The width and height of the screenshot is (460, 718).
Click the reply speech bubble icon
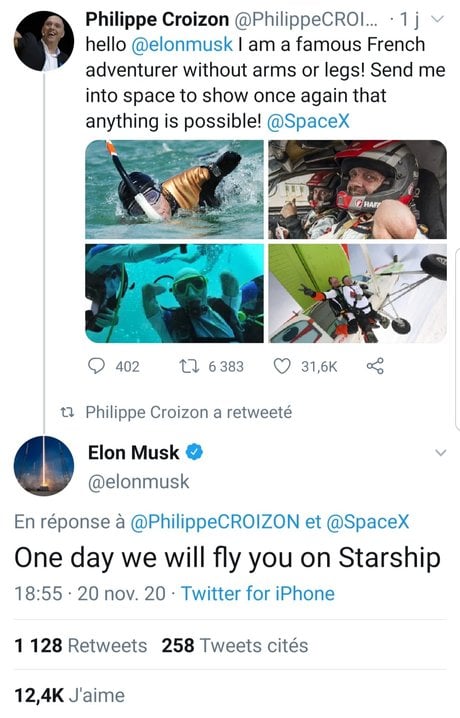(x=96, y=366)
